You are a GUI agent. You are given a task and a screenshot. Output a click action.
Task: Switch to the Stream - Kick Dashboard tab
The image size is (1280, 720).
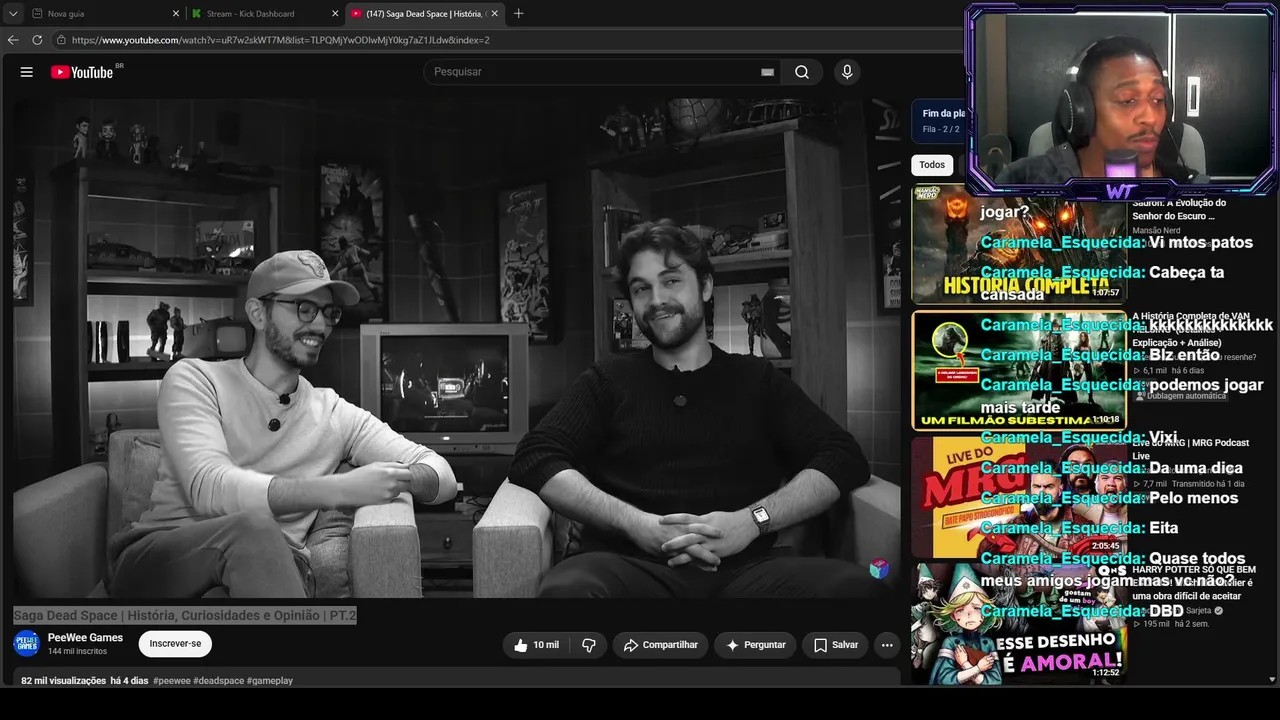265,14
